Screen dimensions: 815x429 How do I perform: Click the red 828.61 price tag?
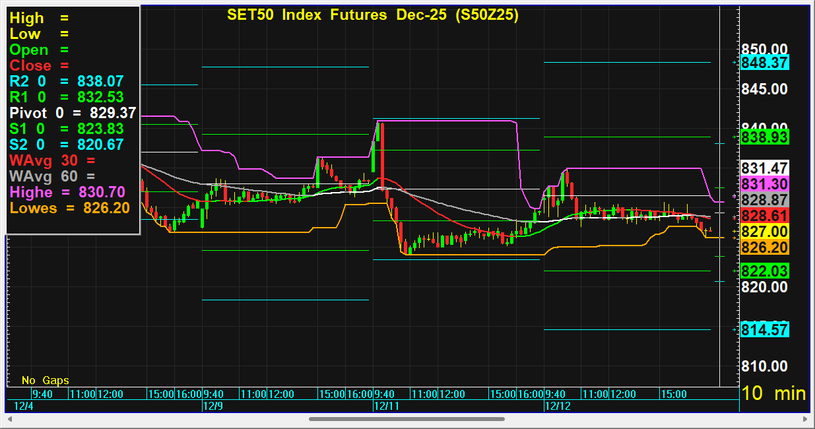[765, 216]
